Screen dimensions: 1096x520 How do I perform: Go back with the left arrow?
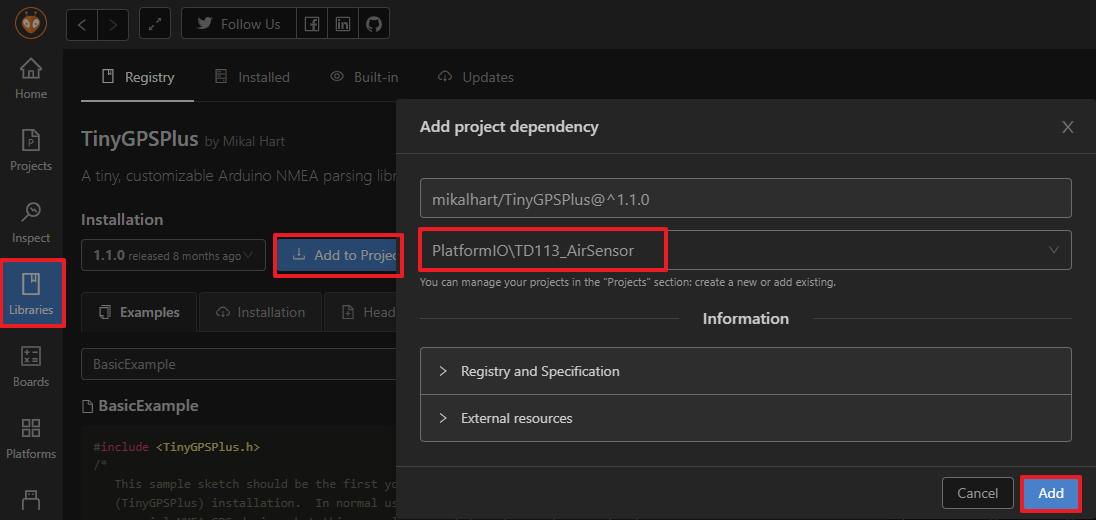click(82, 24)
